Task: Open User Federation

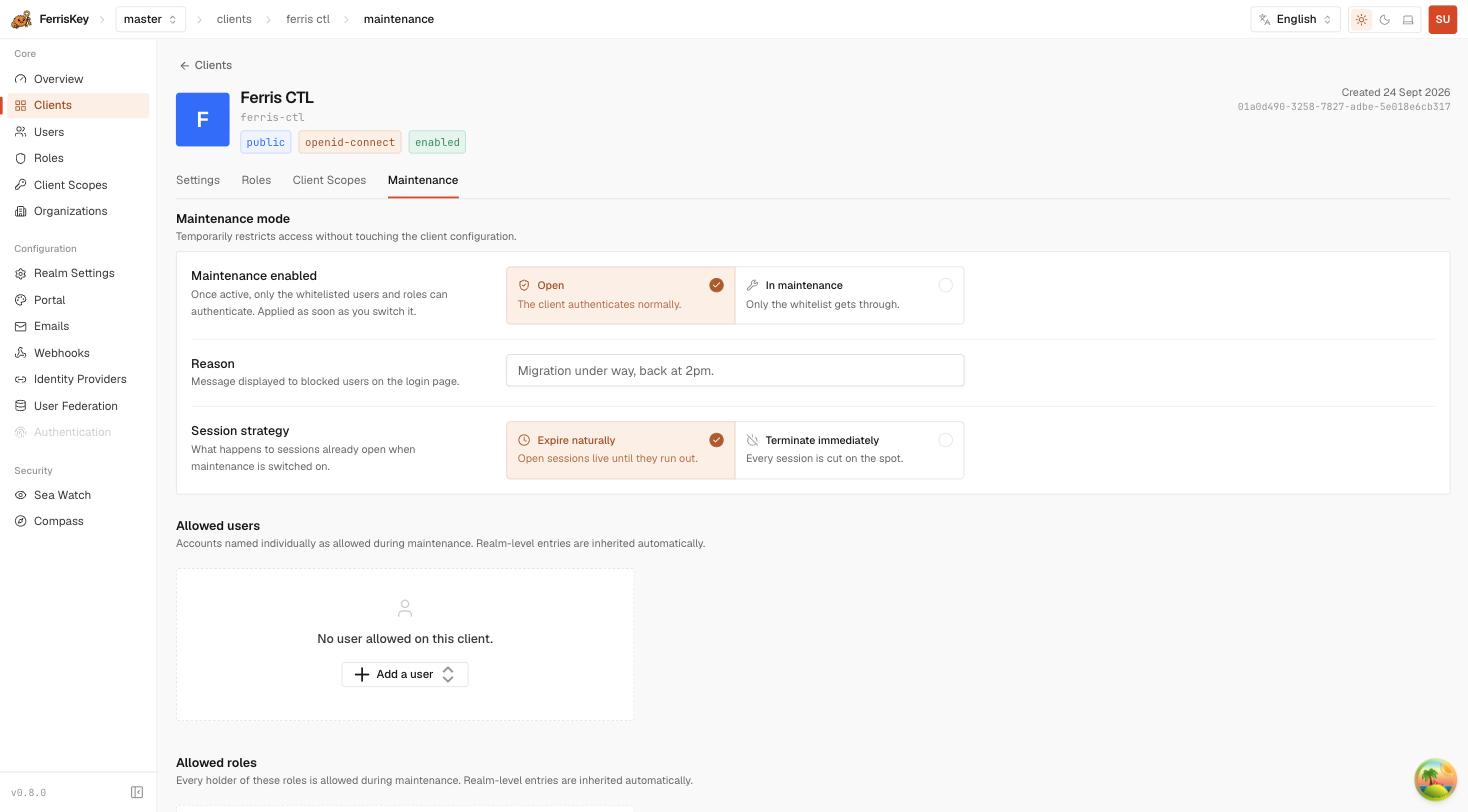Action: coord(78,406)
